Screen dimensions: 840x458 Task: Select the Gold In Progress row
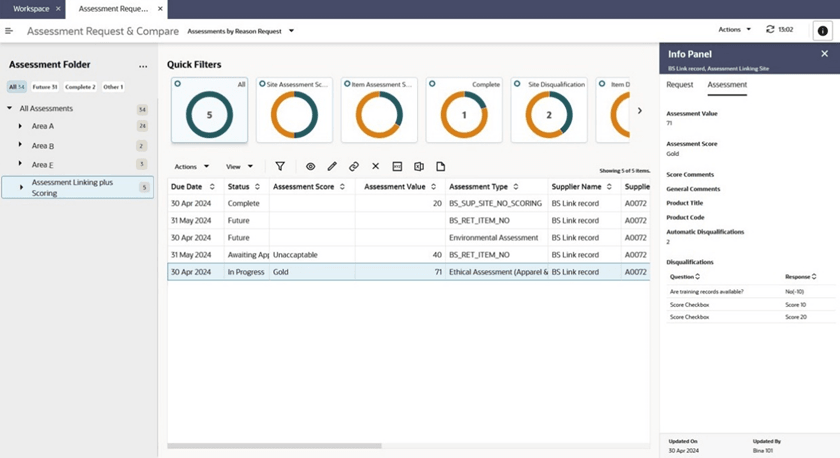(408, 272)
